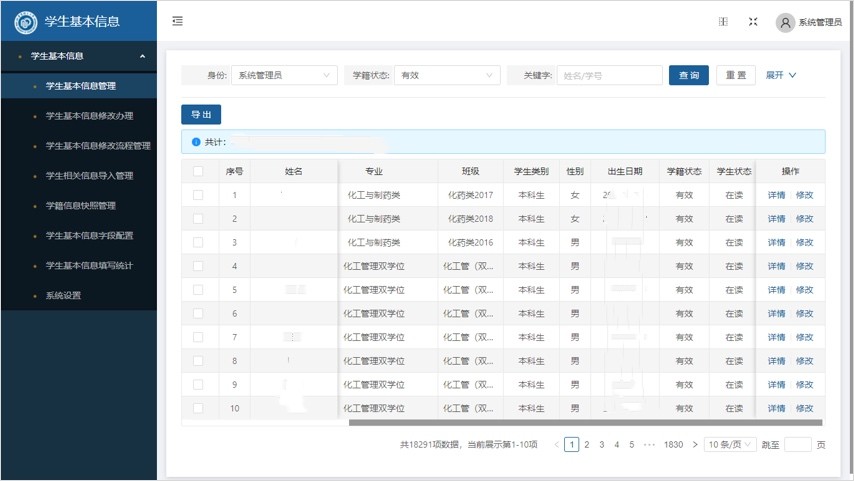Click the info icon beside 共计

point(196,142)
